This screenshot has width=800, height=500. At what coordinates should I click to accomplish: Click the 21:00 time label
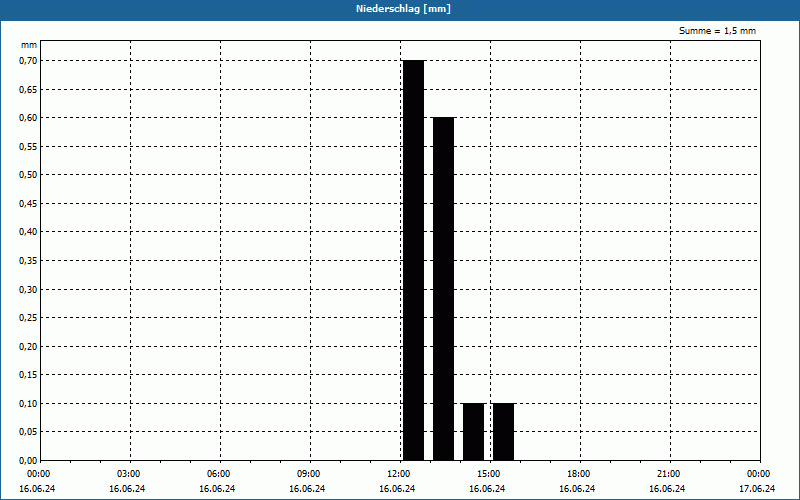pos(669,474)
